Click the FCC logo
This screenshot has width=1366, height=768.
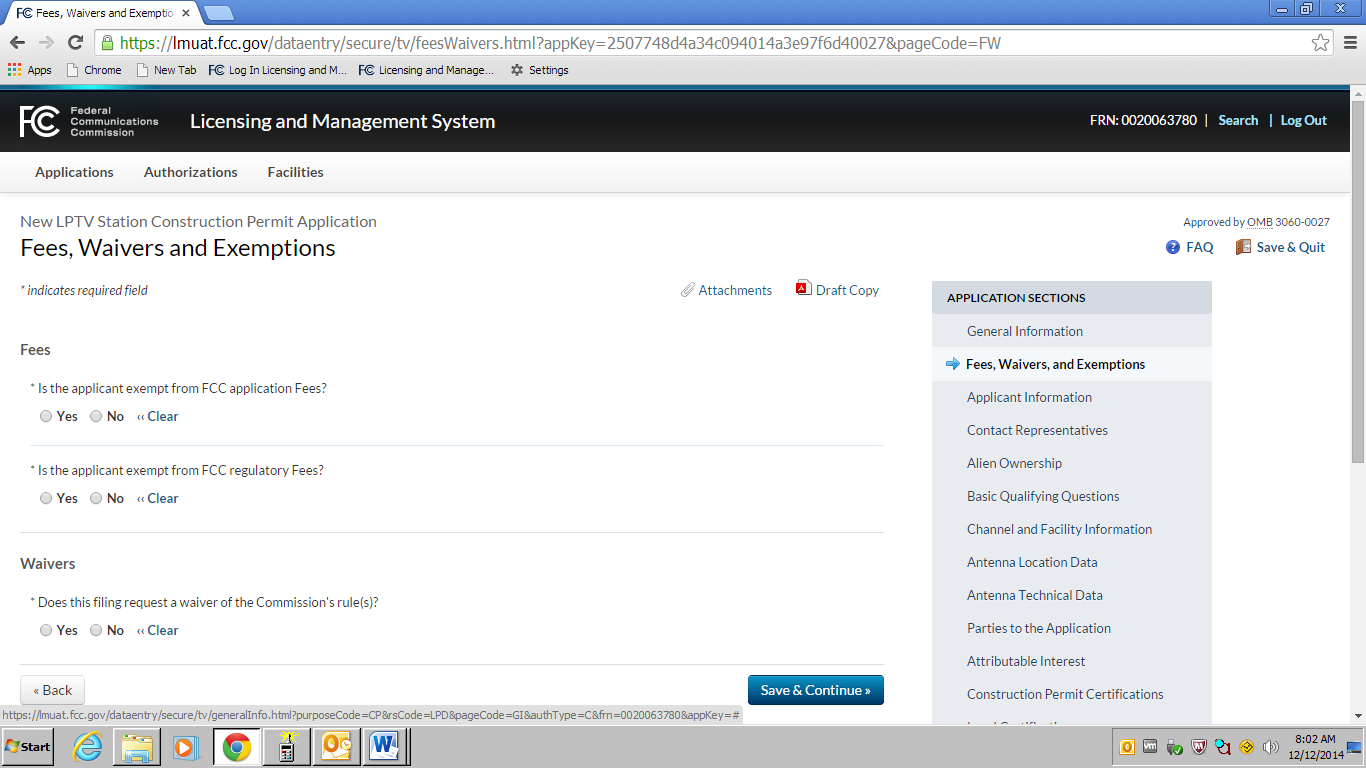point(89,121)
